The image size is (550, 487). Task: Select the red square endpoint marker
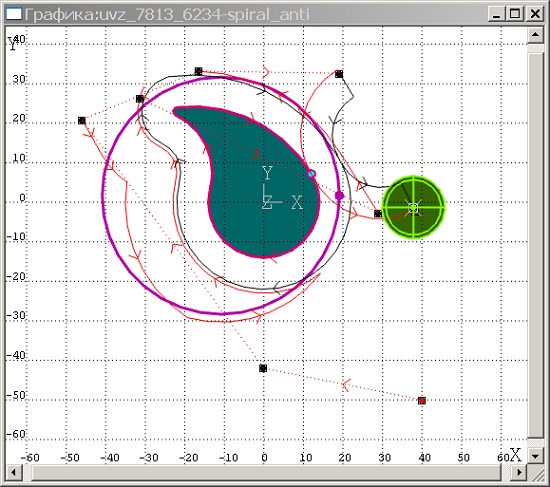(422, 400)
